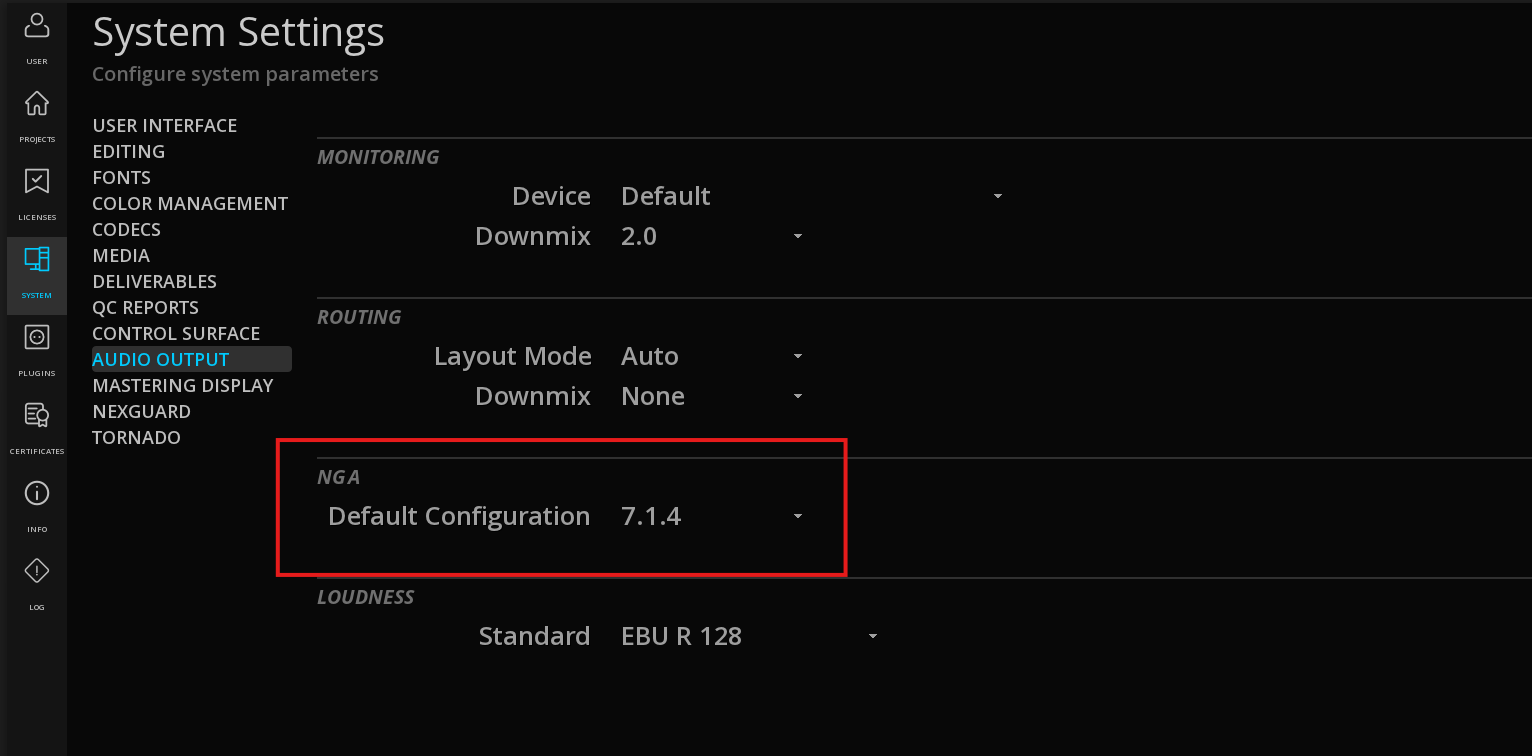Viewport: 1532px width, 756px height.
Task: Select the System monitor icon
Action: (x=36, y=271)
